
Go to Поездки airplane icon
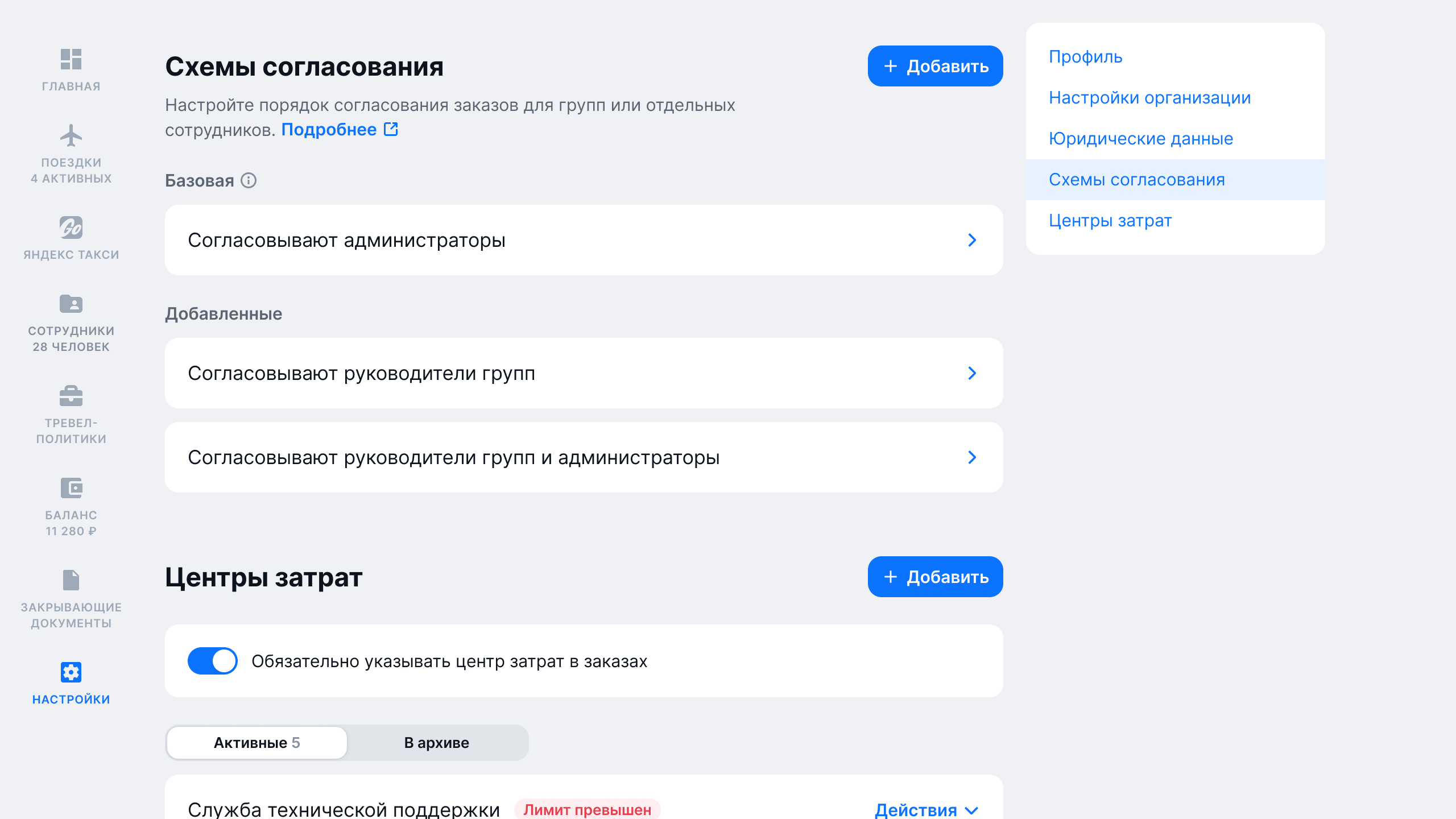[x=71, y=135]
